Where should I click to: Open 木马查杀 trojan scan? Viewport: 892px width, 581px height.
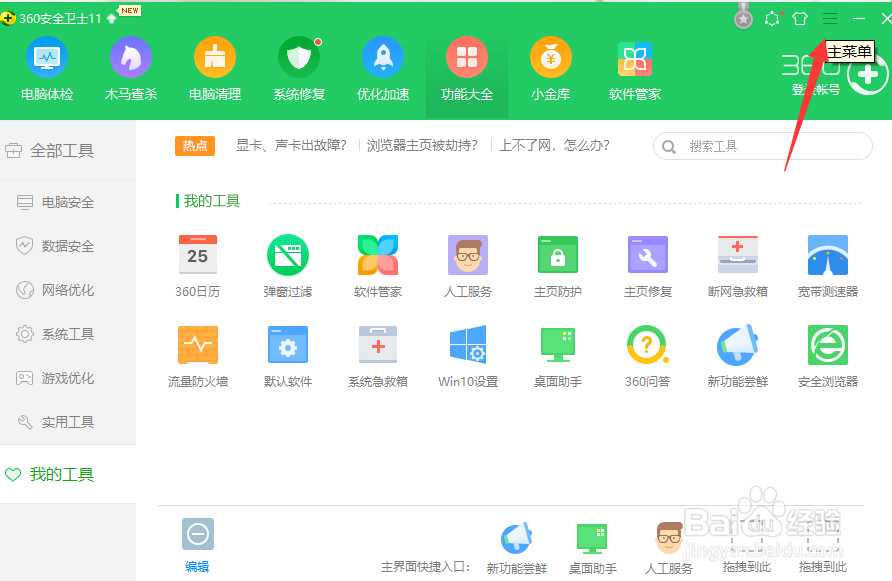coord(131,68)
